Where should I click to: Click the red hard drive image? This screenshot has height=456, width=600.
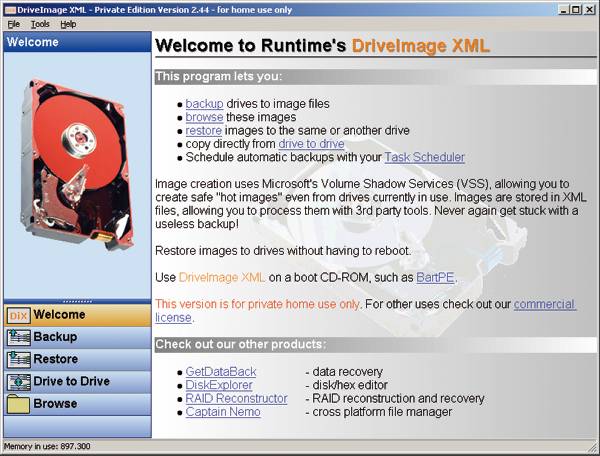click(x=77, y=164)
